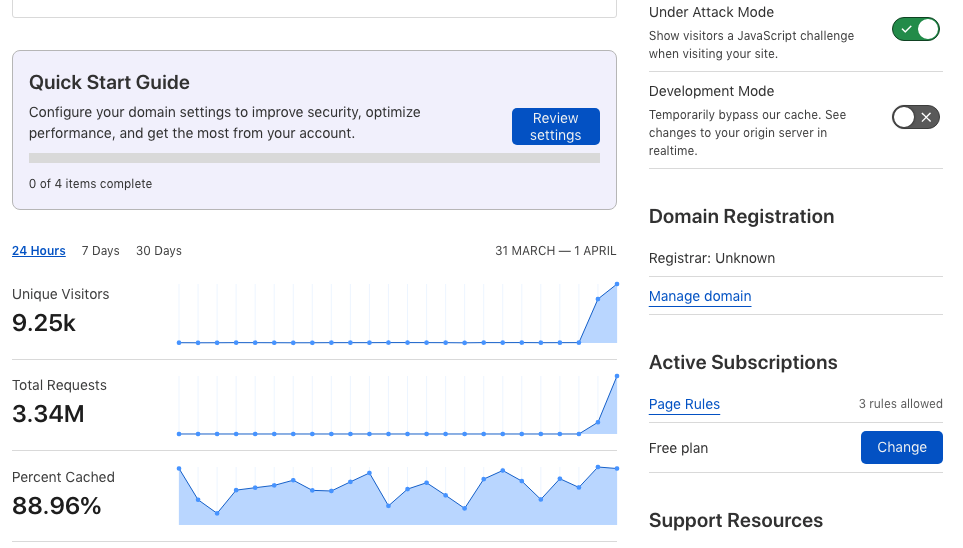Screen dimensions: 963x548
Task: Click the Support Resources heading
Action: click(736, 520)
